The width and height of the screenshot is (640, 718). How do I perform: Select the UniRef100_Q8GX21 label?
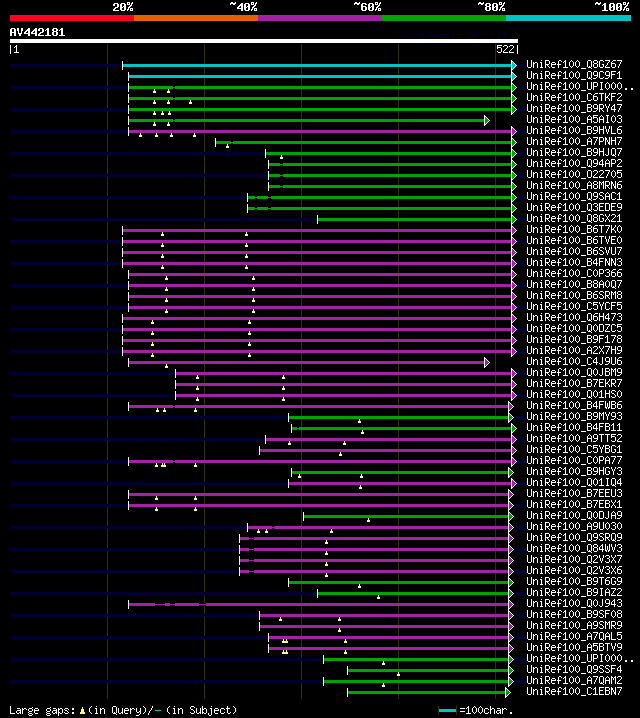[574, 218]
